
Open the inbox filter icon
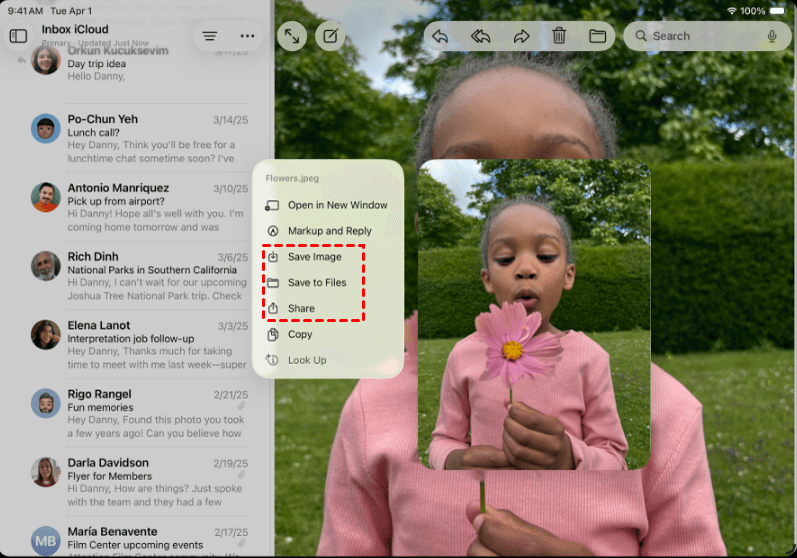coord(209,36)
